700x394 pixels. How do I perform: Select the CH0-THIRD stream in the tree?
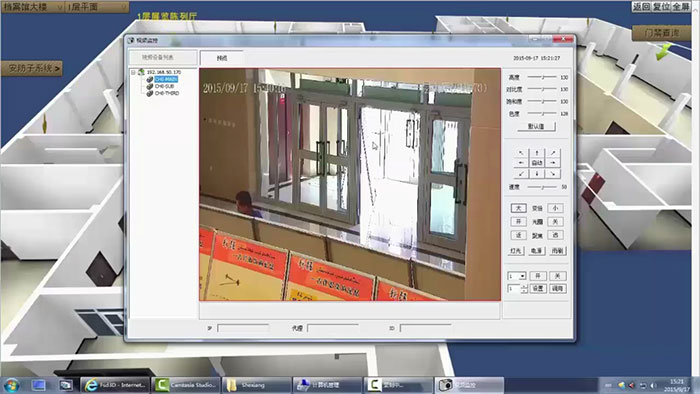[167, 93]
